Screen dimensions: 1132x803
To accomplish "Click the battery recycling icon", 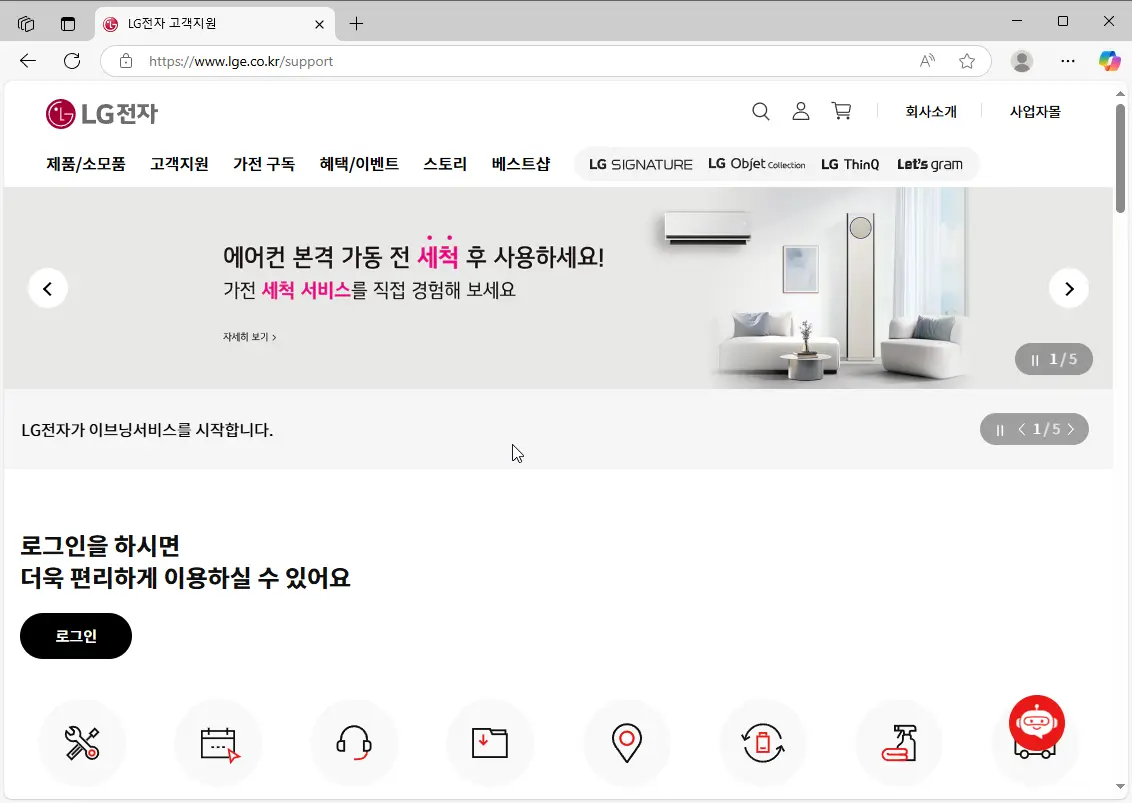I will [763, 742].
